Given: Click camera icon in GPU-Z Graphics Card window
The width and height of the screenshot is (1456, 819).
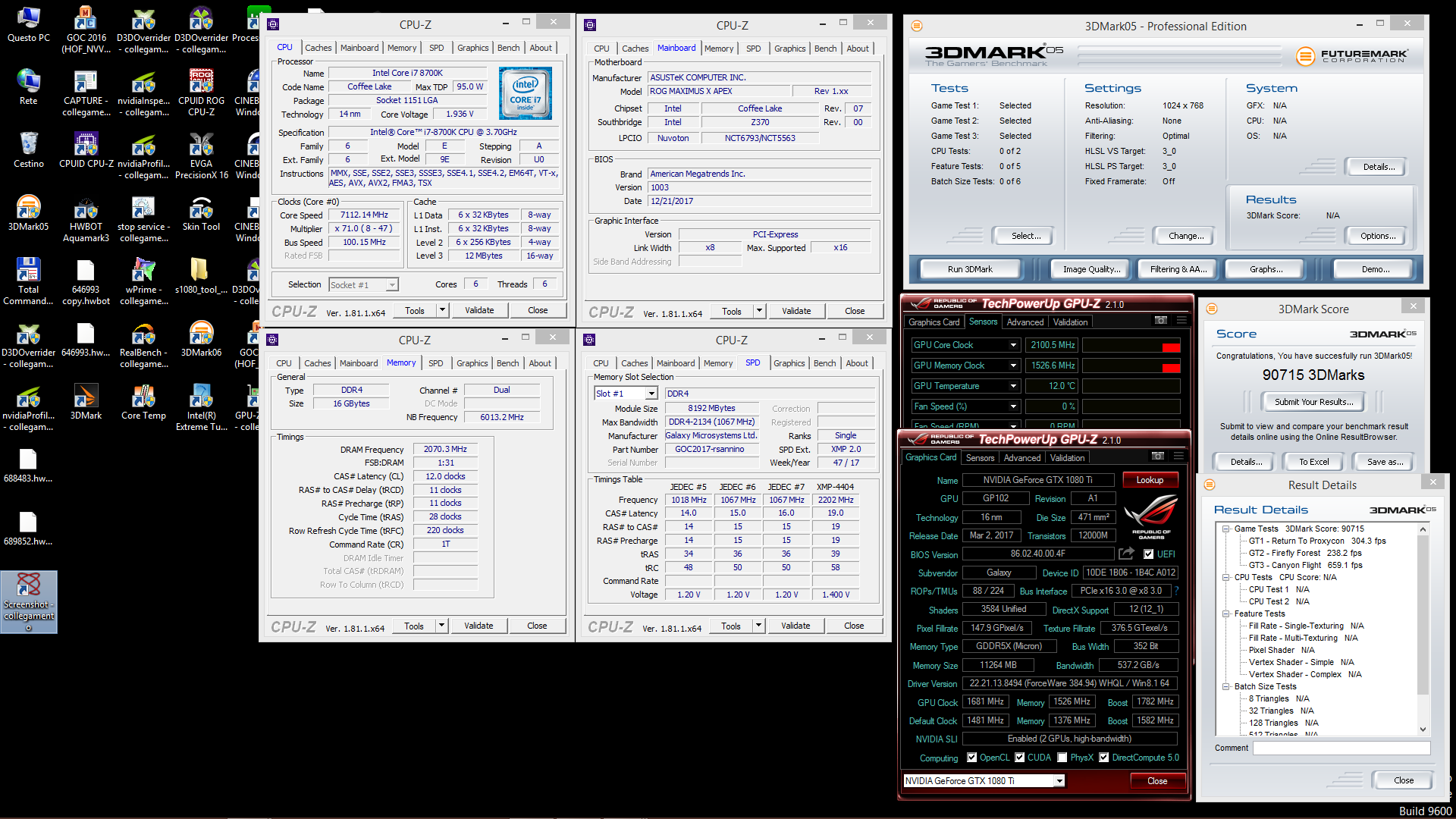Looking at the screenshot, I should click(x=1157, y=457).
